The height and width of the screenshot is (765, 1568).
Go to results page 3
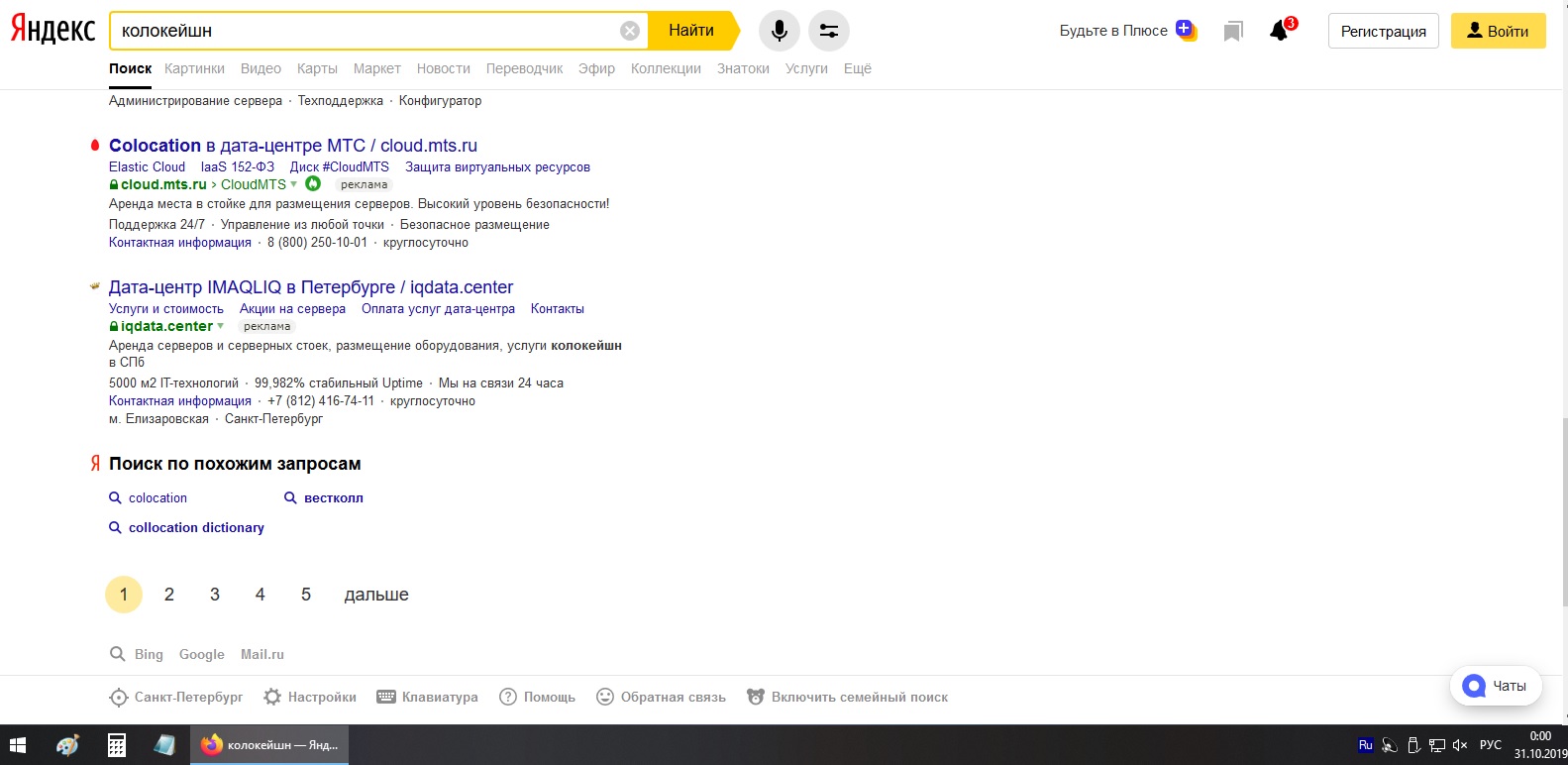click(215, 595)
